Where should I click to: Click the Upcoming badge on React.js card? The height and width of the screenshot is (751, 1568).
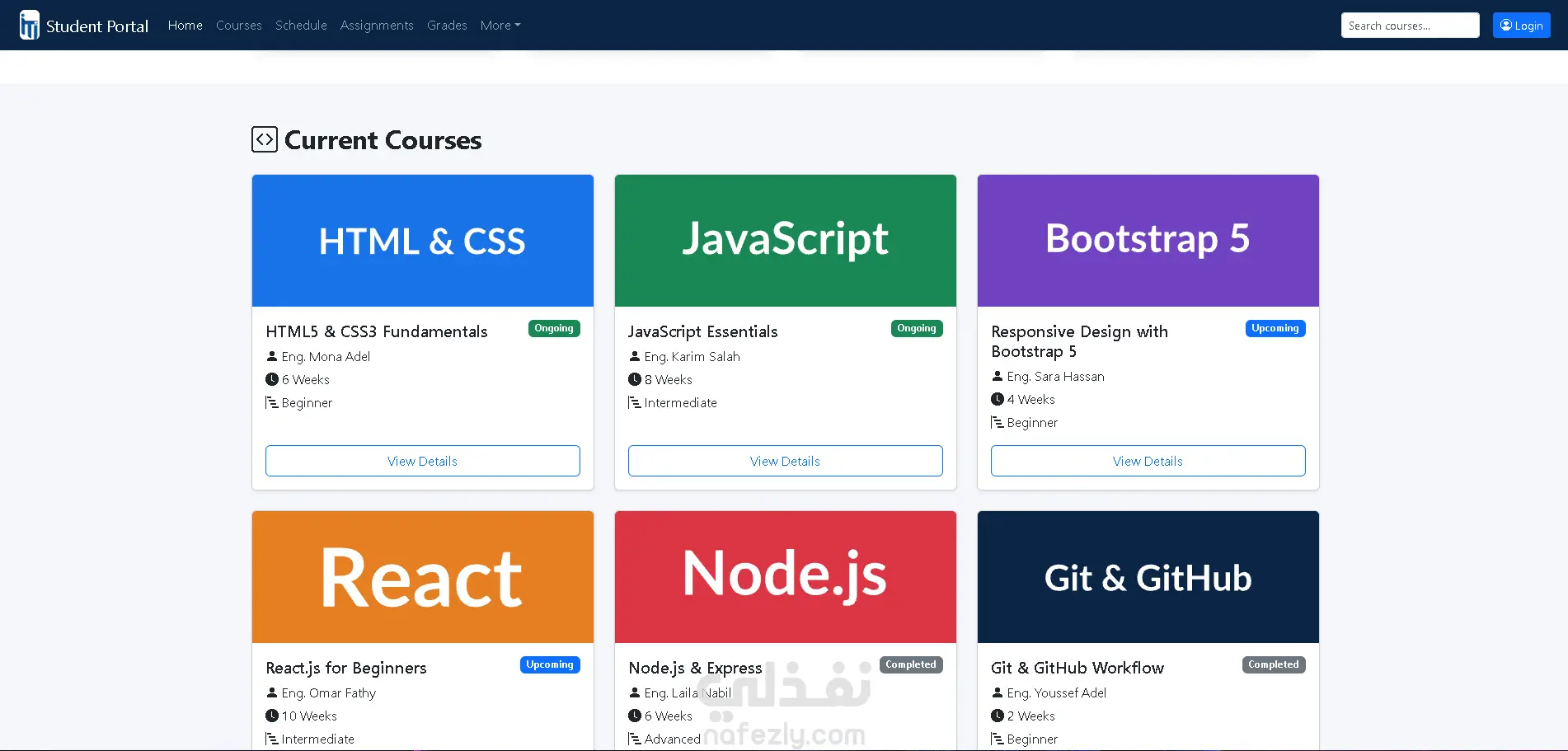550,664
